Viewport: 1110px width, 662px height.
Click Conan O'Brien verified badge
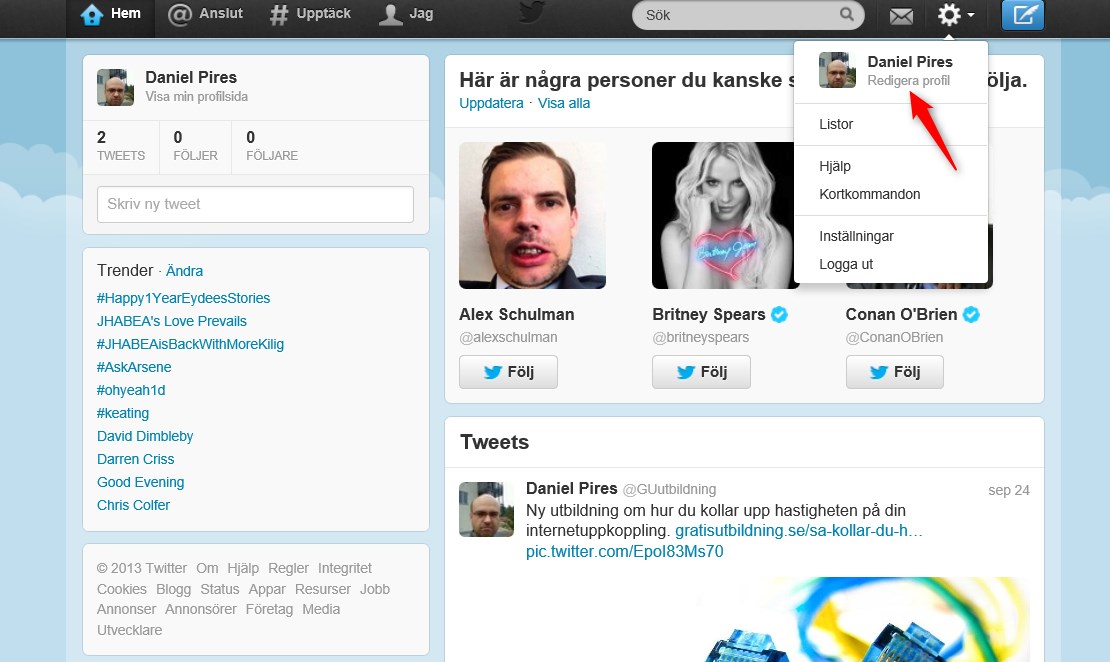pyautogui.click(x=971, y=314)
